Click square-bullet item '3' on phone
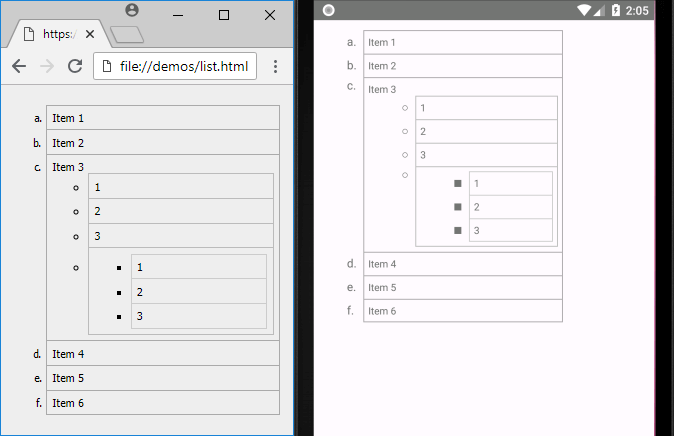 (511, 230)
